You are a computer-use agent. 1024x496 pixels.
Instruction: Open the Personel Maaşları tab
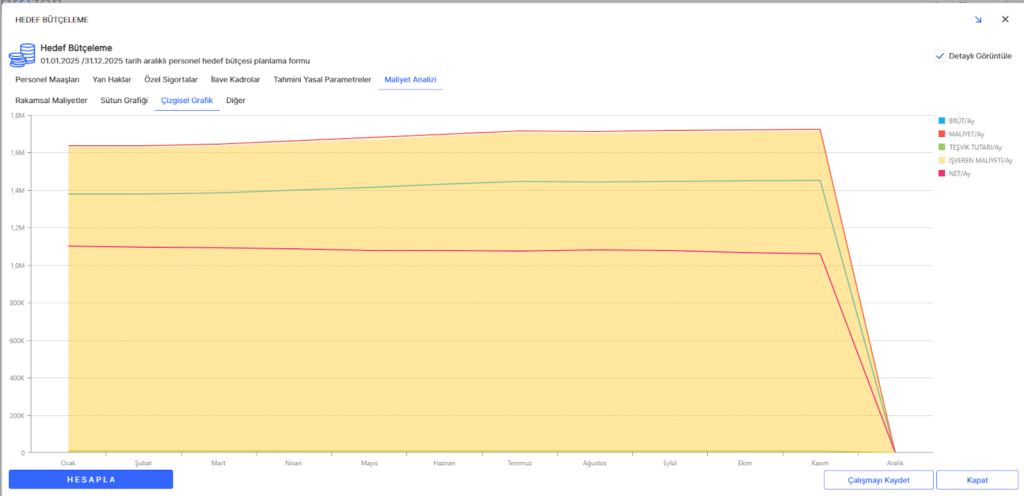(47, 79)
